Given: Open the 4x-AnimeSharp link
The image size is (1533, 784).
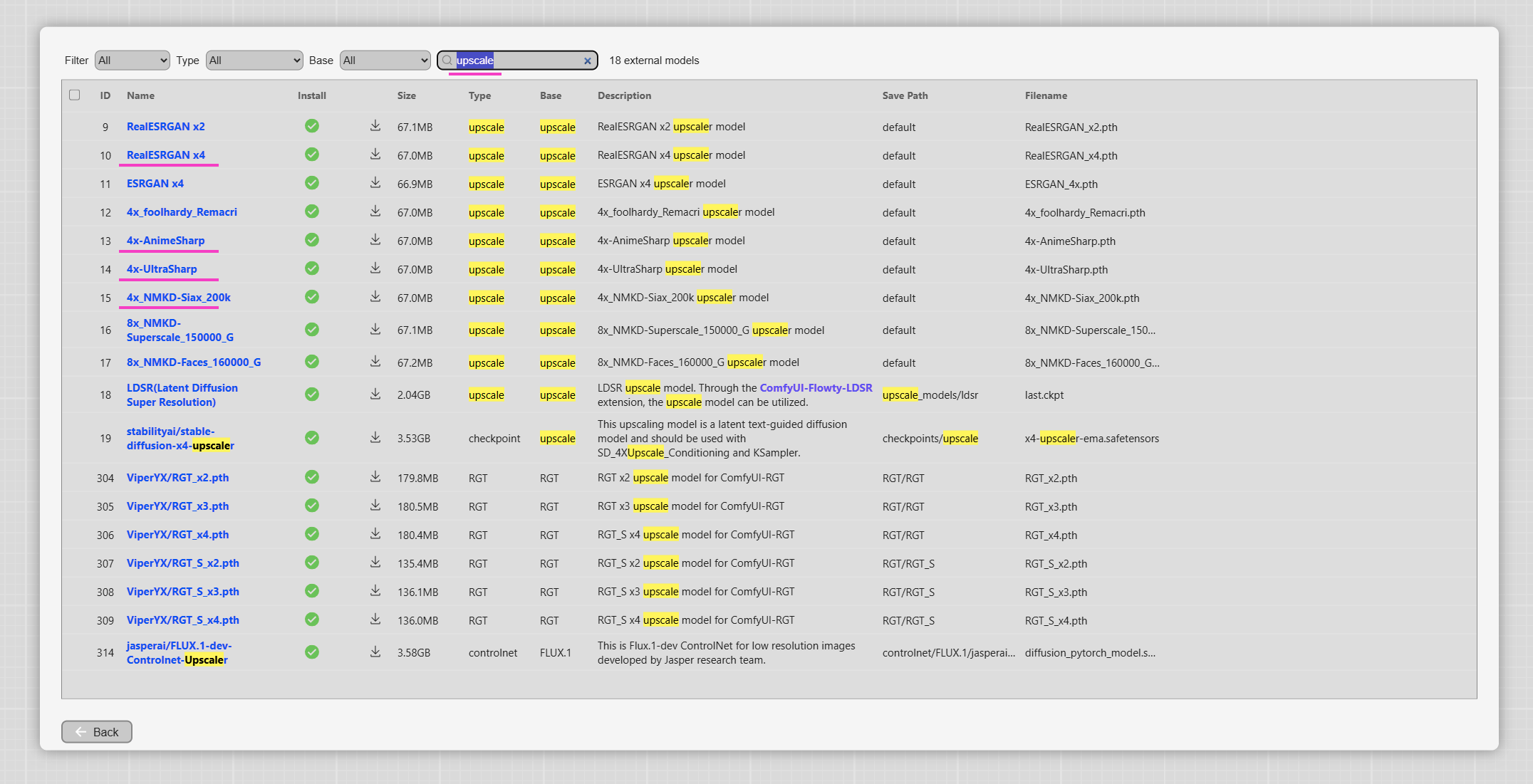Looking at the screenshot, I should pyautogui.click(x=165, y=240).
